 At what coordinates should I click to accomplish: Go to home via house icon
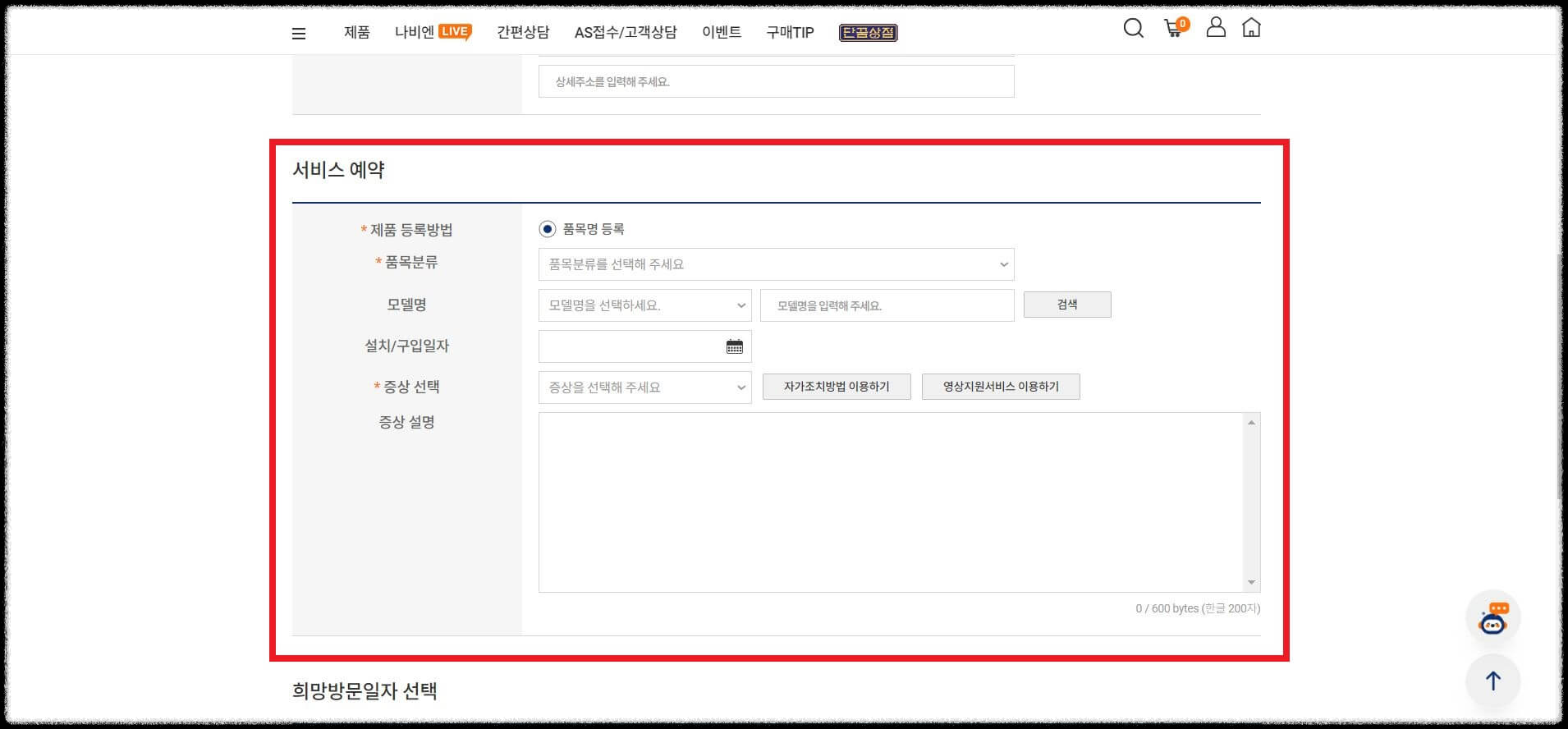1251,28
